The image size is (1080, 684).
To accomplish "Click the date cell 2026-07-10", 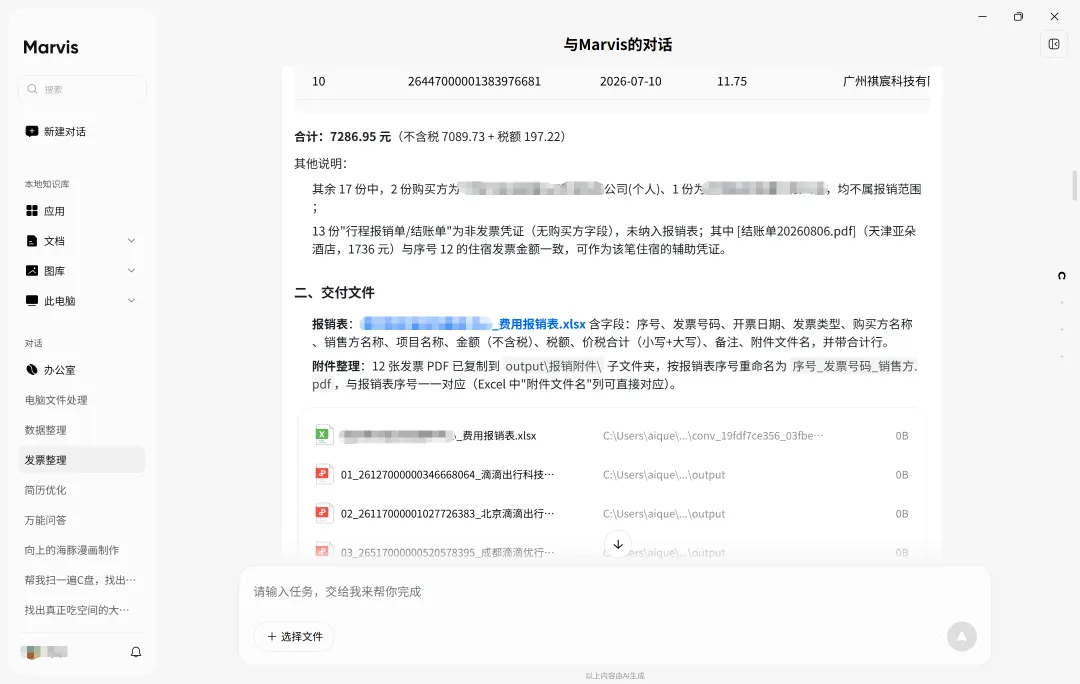I will [630, 81].
